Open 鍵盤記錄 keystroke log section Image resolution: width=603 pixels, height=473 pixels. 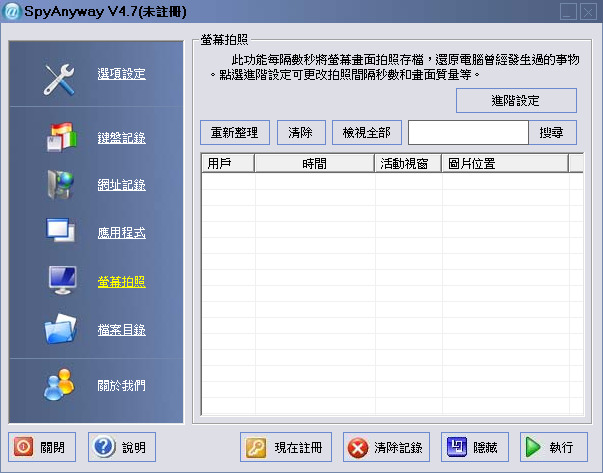(121, 138)
